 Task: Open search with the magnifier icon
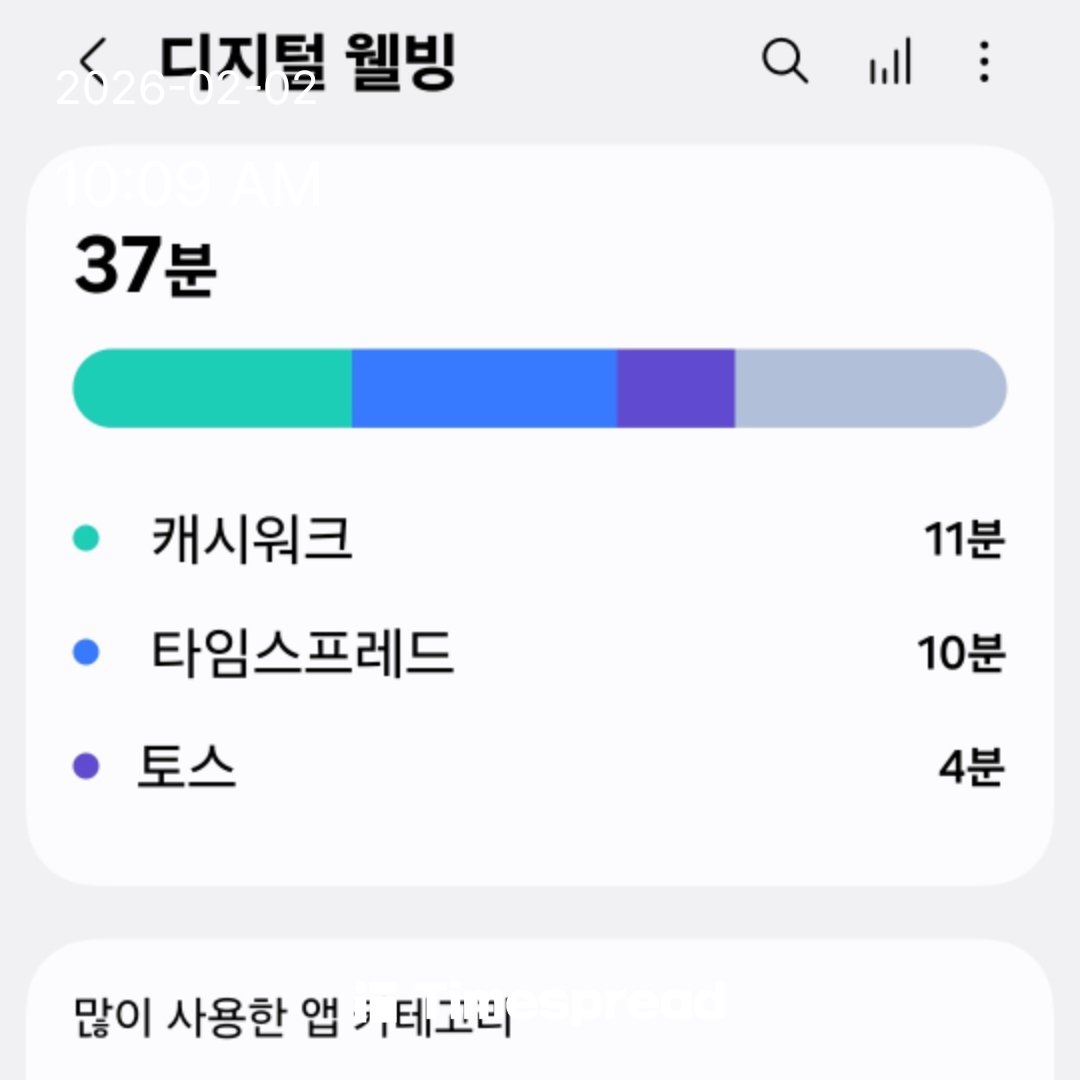(x=784, y=62)
